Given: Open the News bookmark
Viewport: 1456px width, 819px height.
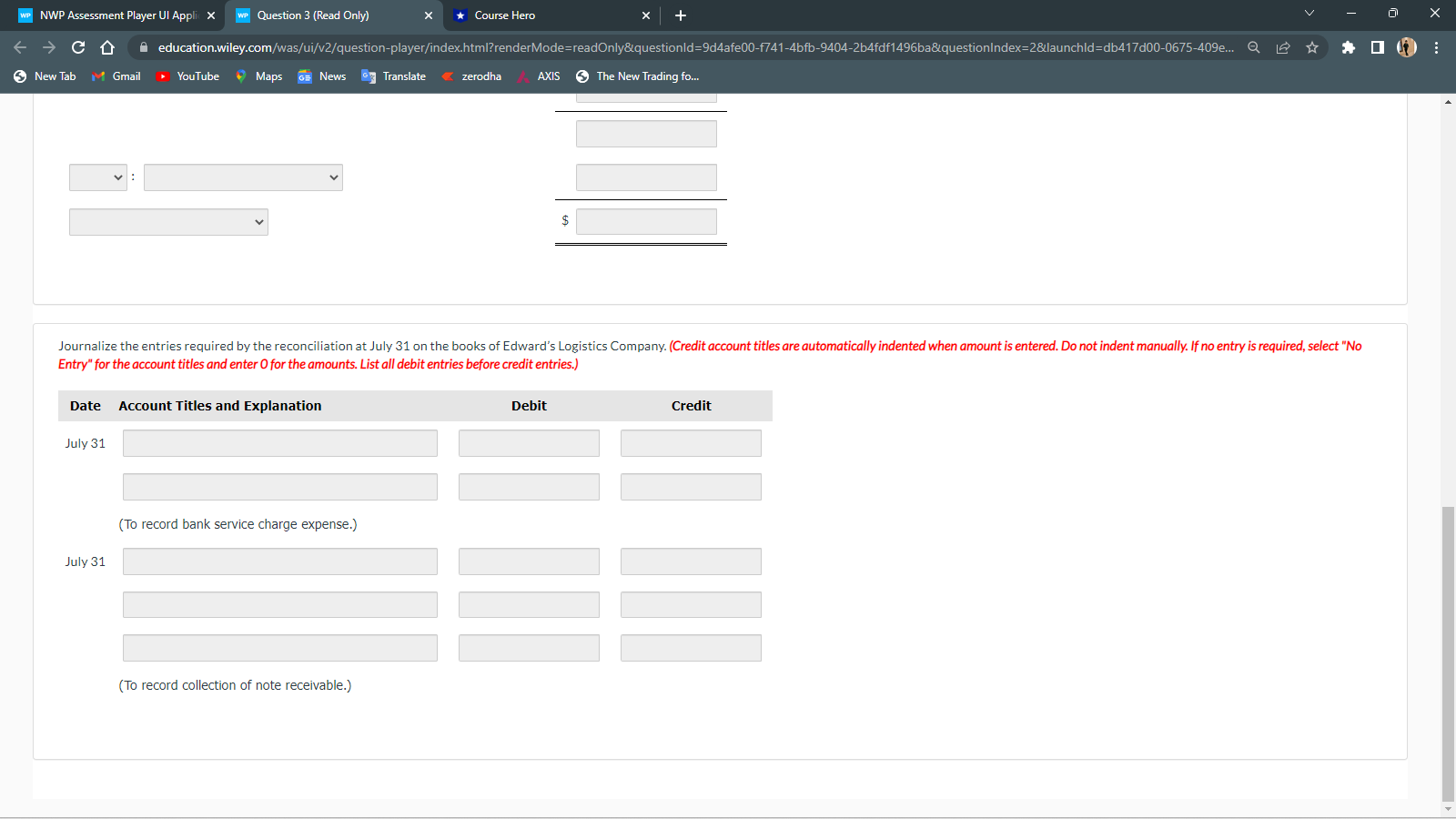Looking at the screenshot, I should pos(323,76).
